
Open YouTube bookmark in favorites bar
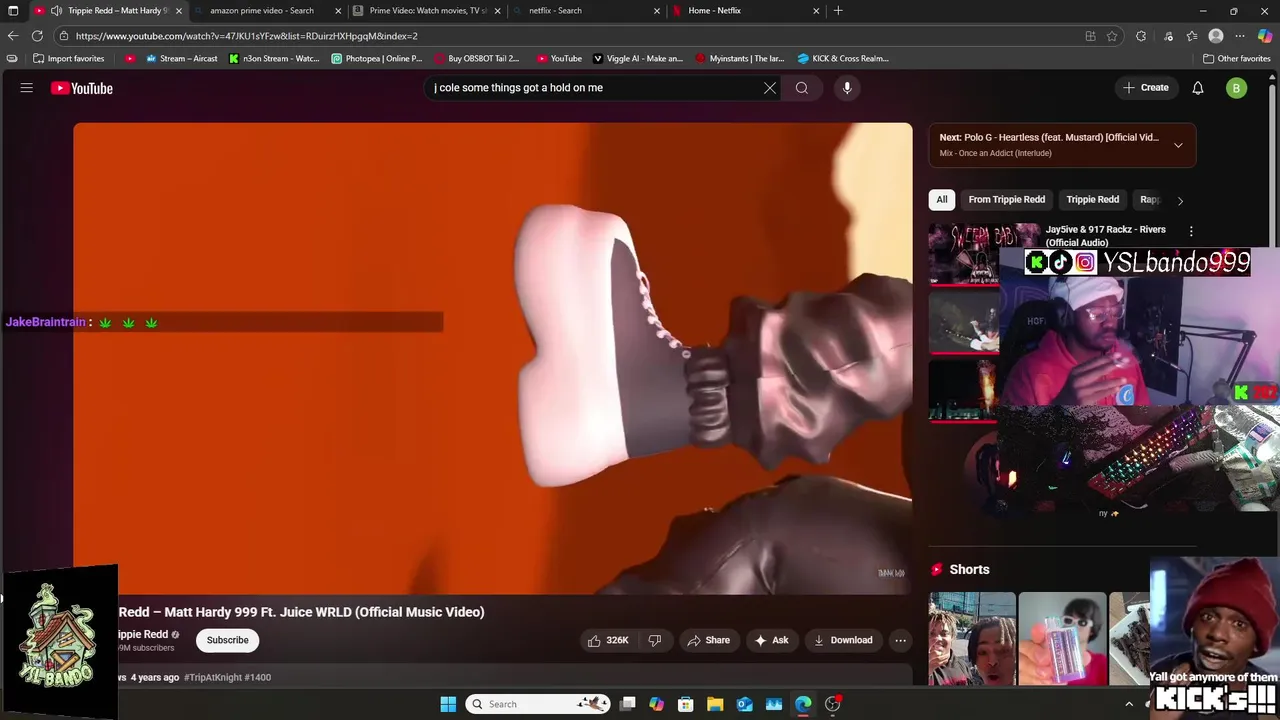click(x=559, y=58)
